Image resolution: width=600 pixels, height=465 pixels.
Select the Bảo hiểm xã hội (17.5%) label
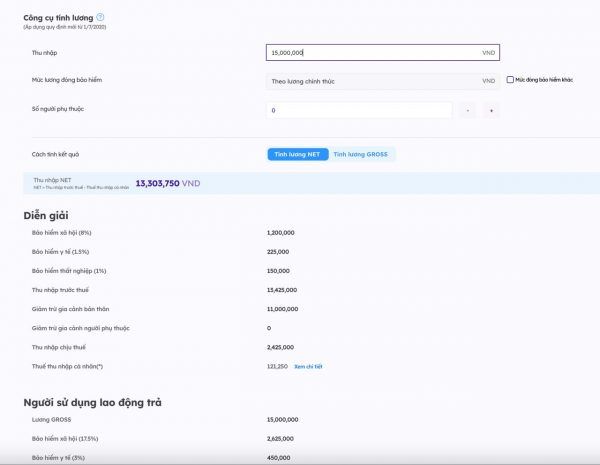[65, 439]
